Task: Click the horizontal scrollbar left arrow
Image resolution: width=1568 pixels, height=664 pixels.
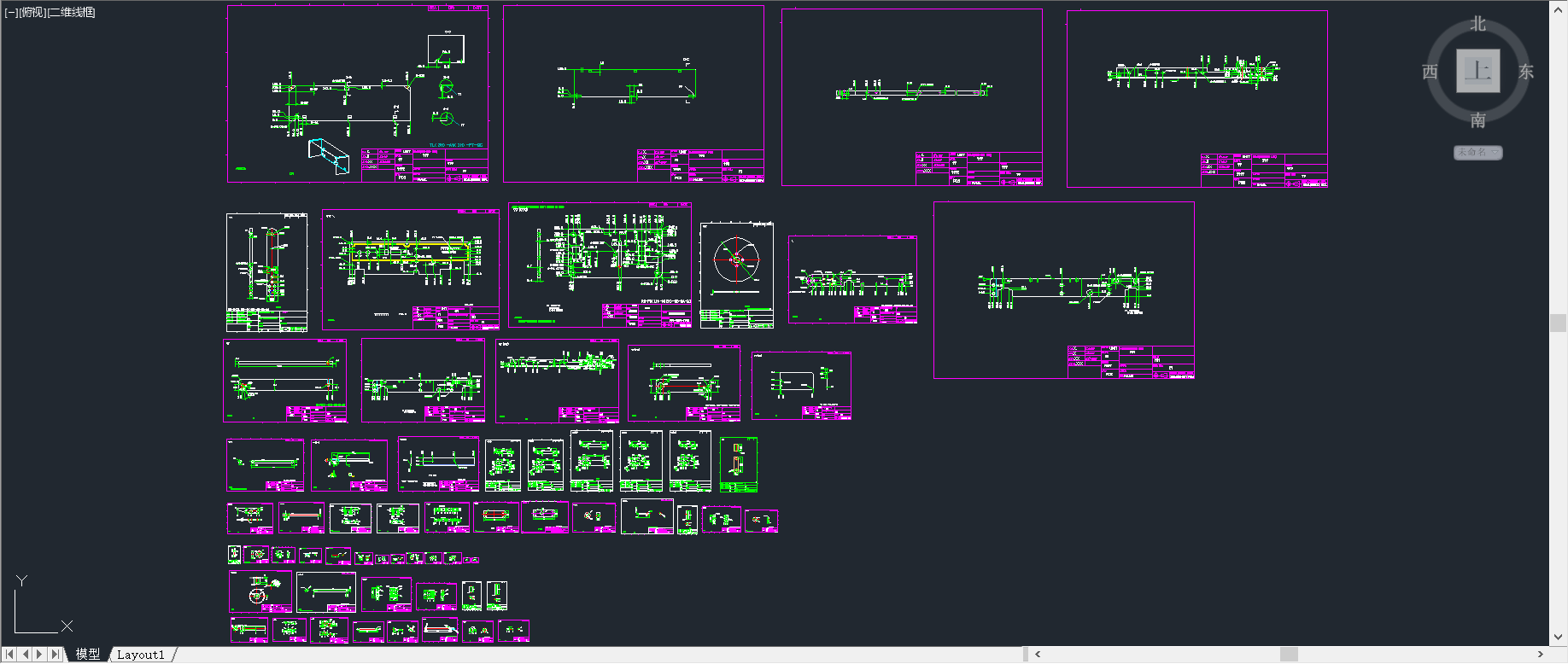Action: tap(1038, 655)
